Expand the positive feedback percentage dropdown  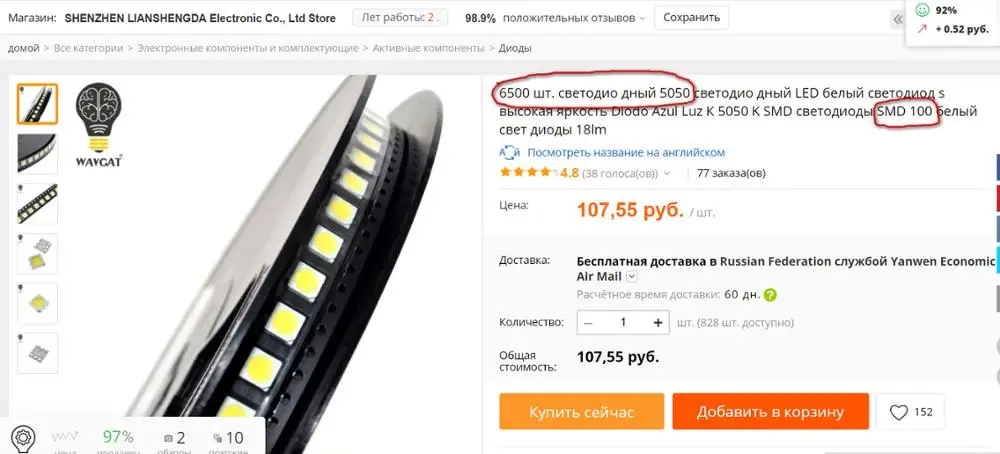coord(642,18)
